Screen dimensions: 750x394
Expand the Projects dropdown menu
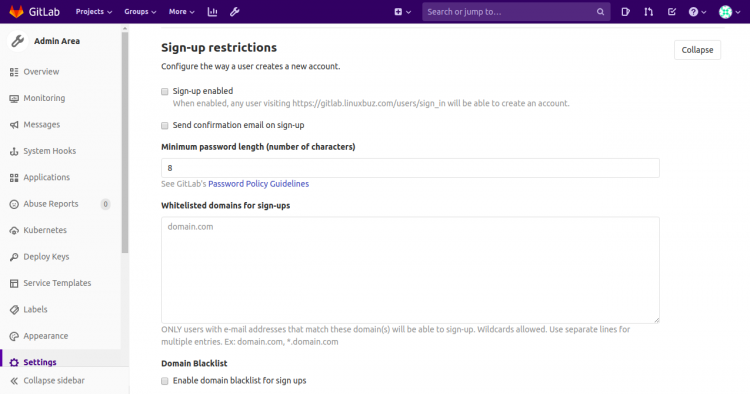pyautogui.click(x=94, y=12)
